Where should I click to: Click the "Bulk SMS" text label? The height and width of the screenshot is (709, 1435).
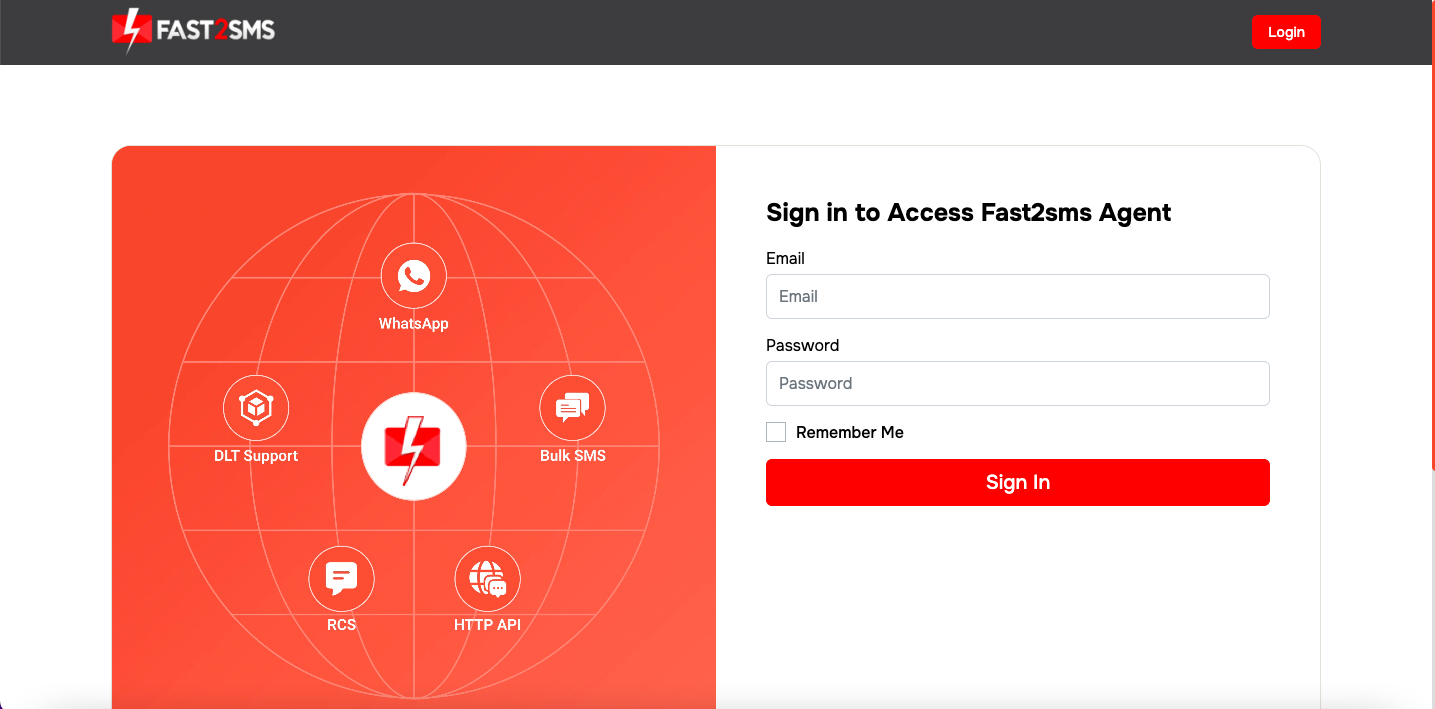point(572,456)
